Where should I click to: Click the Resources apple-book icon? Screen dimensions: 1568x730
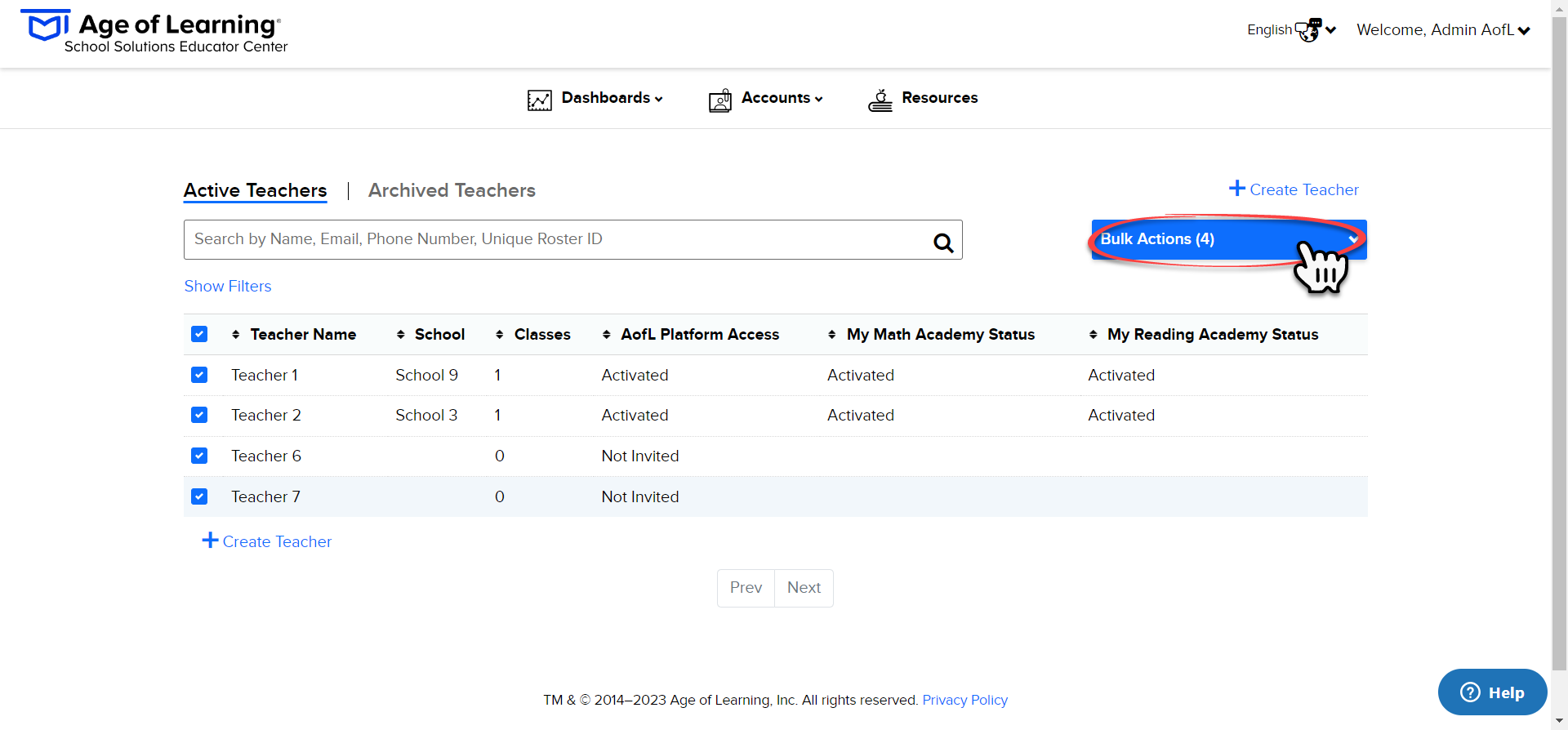pos(880,100)
